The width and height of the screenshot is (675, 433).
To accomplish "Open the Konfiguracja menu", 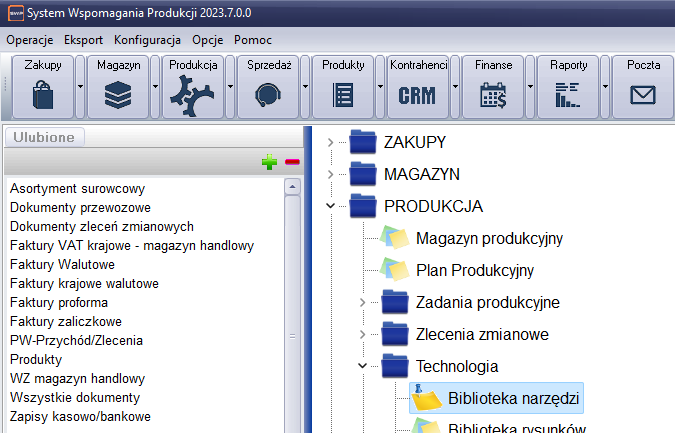I will pos(147,40).
